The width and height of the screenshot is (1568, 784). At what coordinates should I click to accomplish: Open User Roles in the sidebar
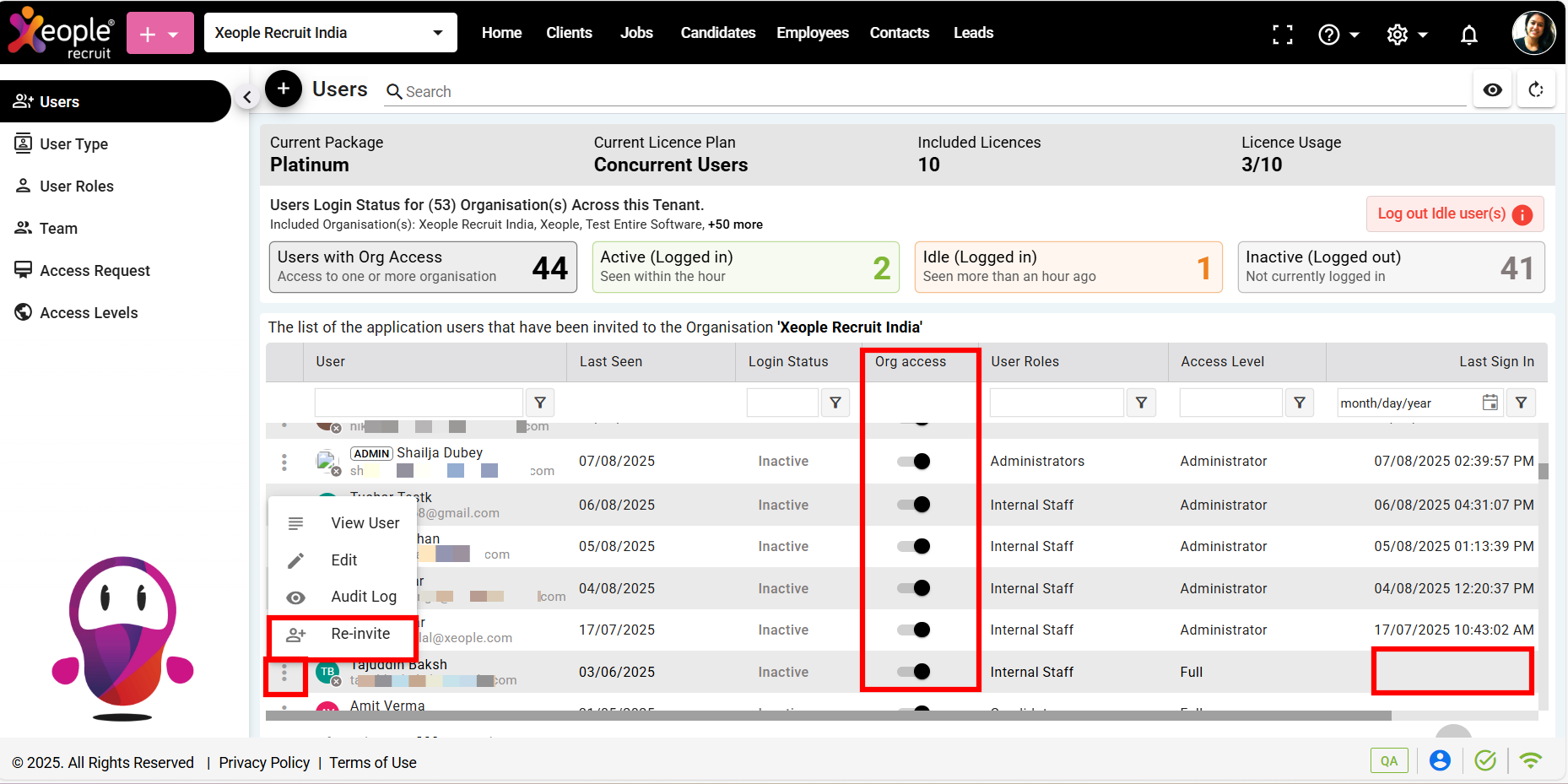pos(77,186)
